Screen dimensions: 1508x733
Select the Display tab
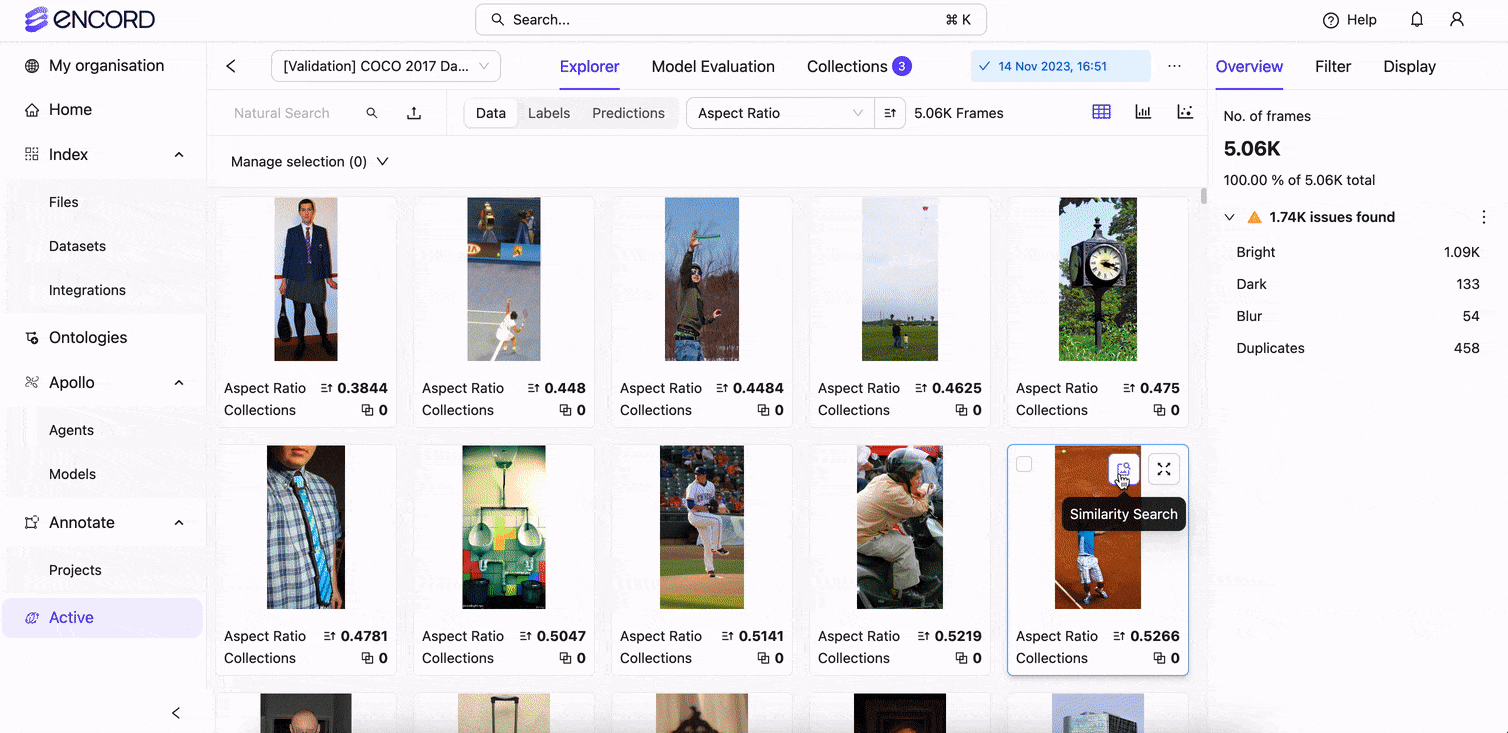[1409, 66]
